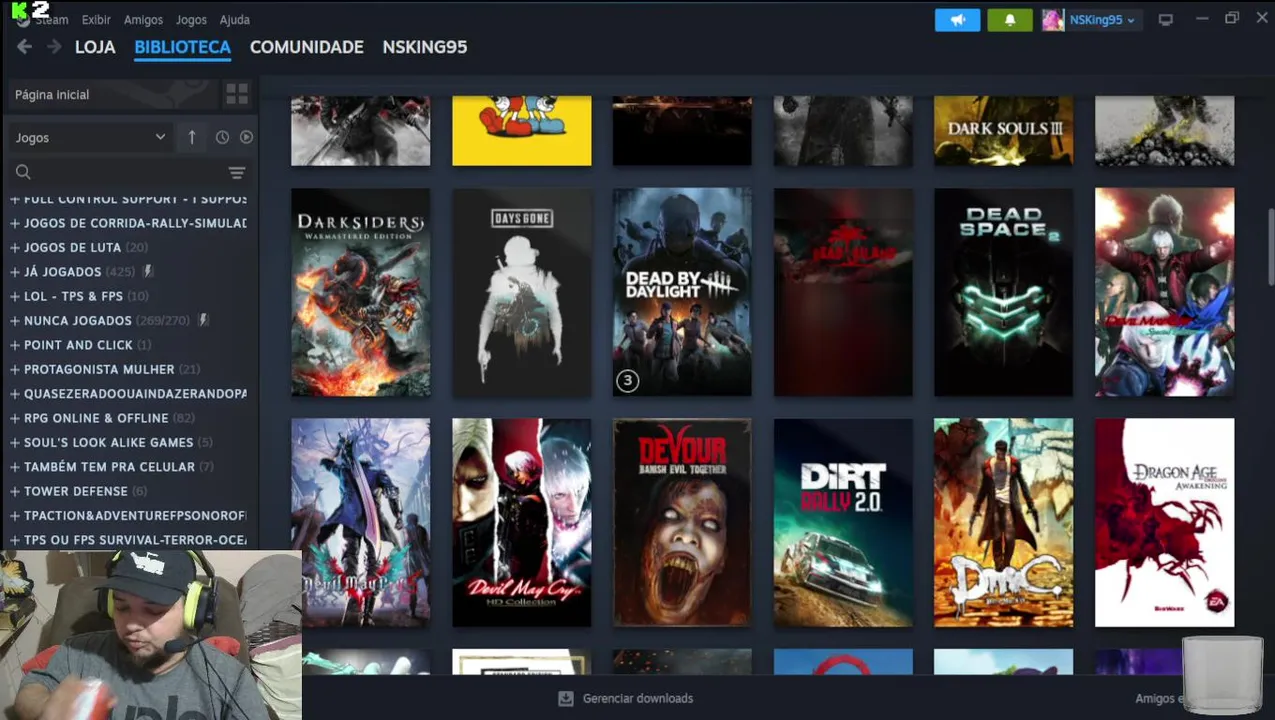Viewport: 1275px width, 720px height.
Task: Open Dark Souls III cover
Action: click(1003, 131)
